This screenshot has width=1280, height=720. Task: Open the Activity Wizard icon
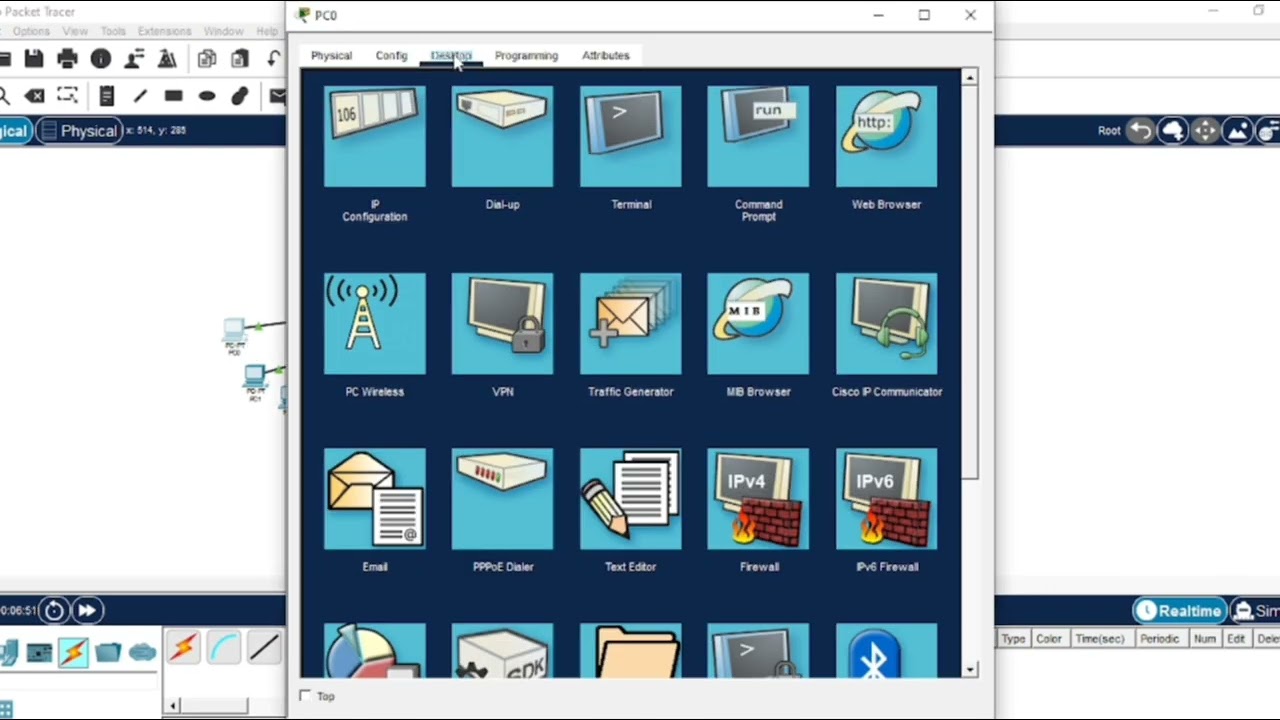coord(167,59)
